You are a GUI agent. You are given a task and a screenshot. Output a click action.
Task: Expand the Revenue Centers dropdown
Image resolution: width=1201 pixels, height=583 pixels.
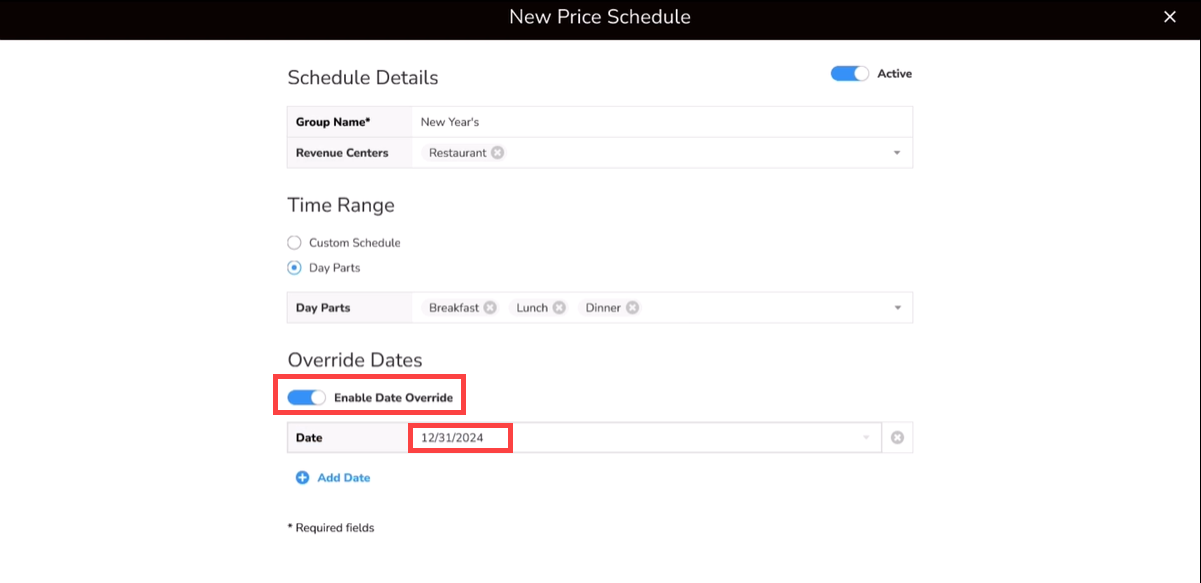point(897,153)
